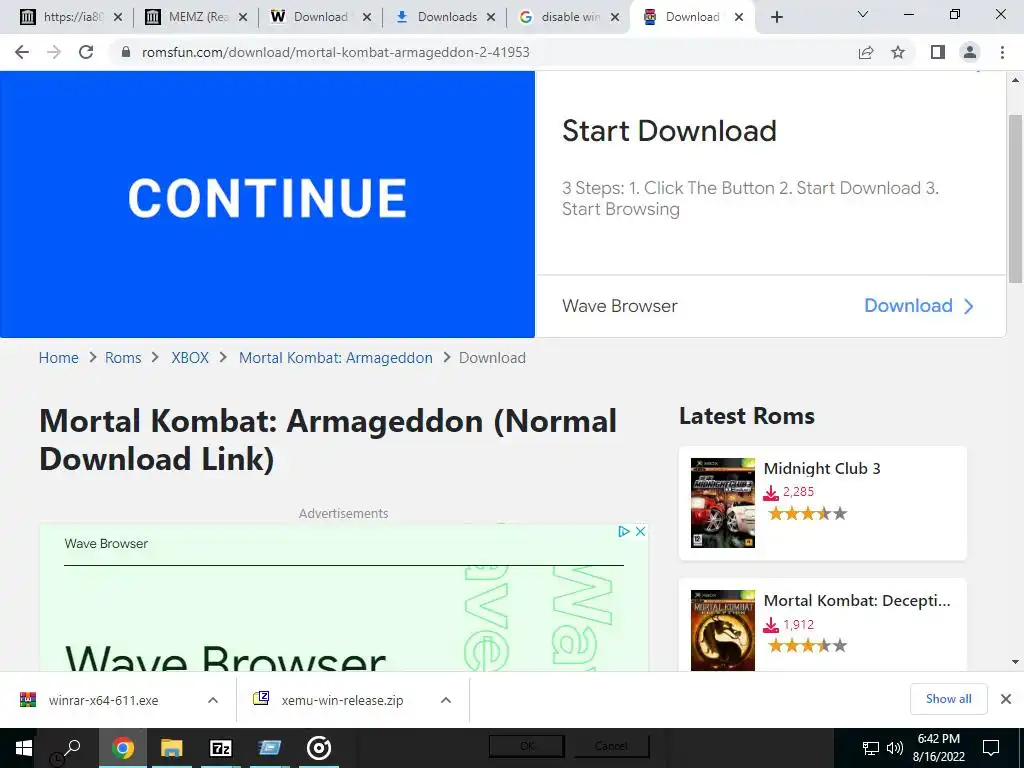The height and width of the screenshot is (768, 1024).
Task: Click the big blue CONTINUE button
Action: tap(267, 204)
